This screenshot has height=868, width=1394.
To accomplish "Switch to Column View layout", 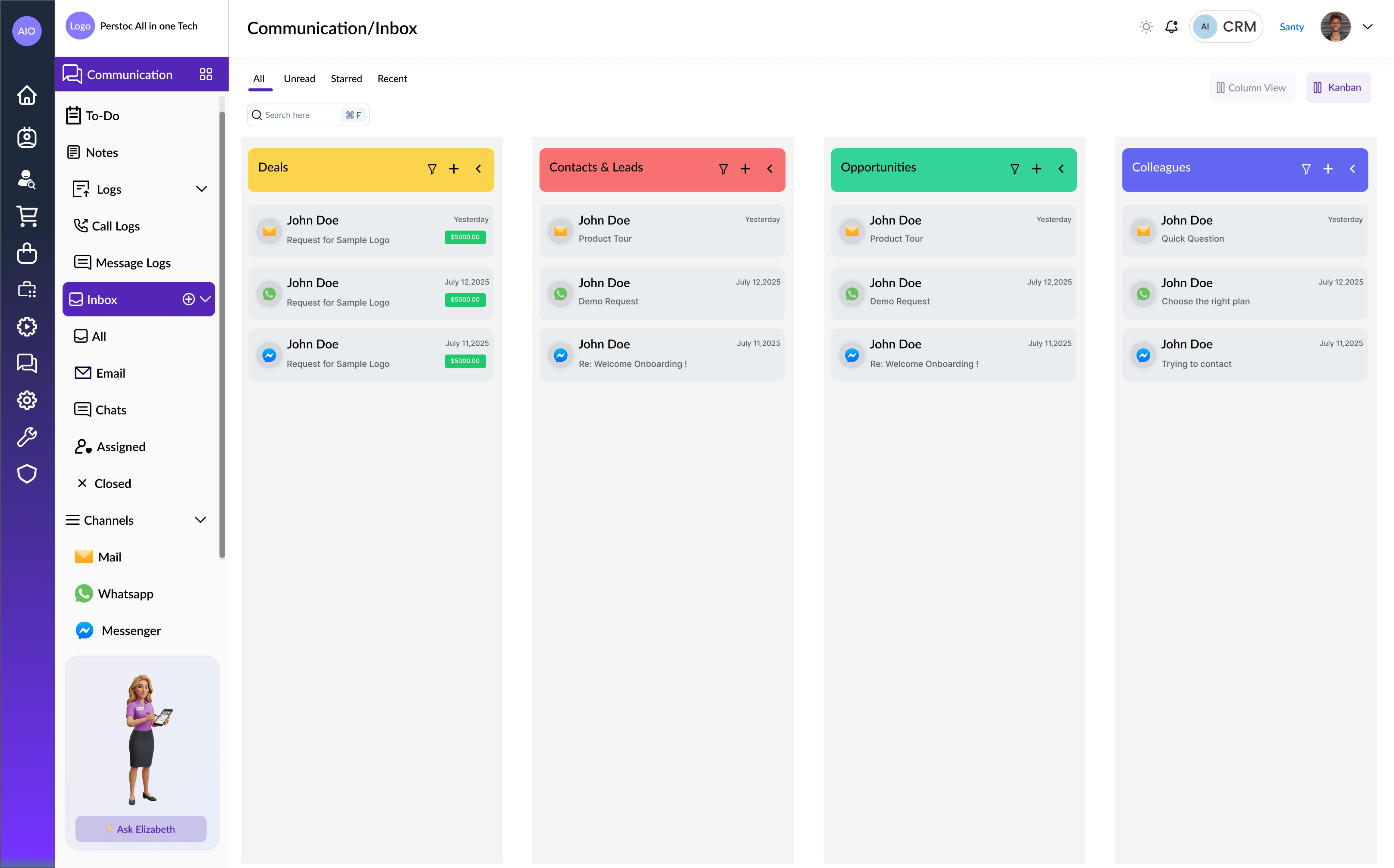I will [x=1252, y=88].
